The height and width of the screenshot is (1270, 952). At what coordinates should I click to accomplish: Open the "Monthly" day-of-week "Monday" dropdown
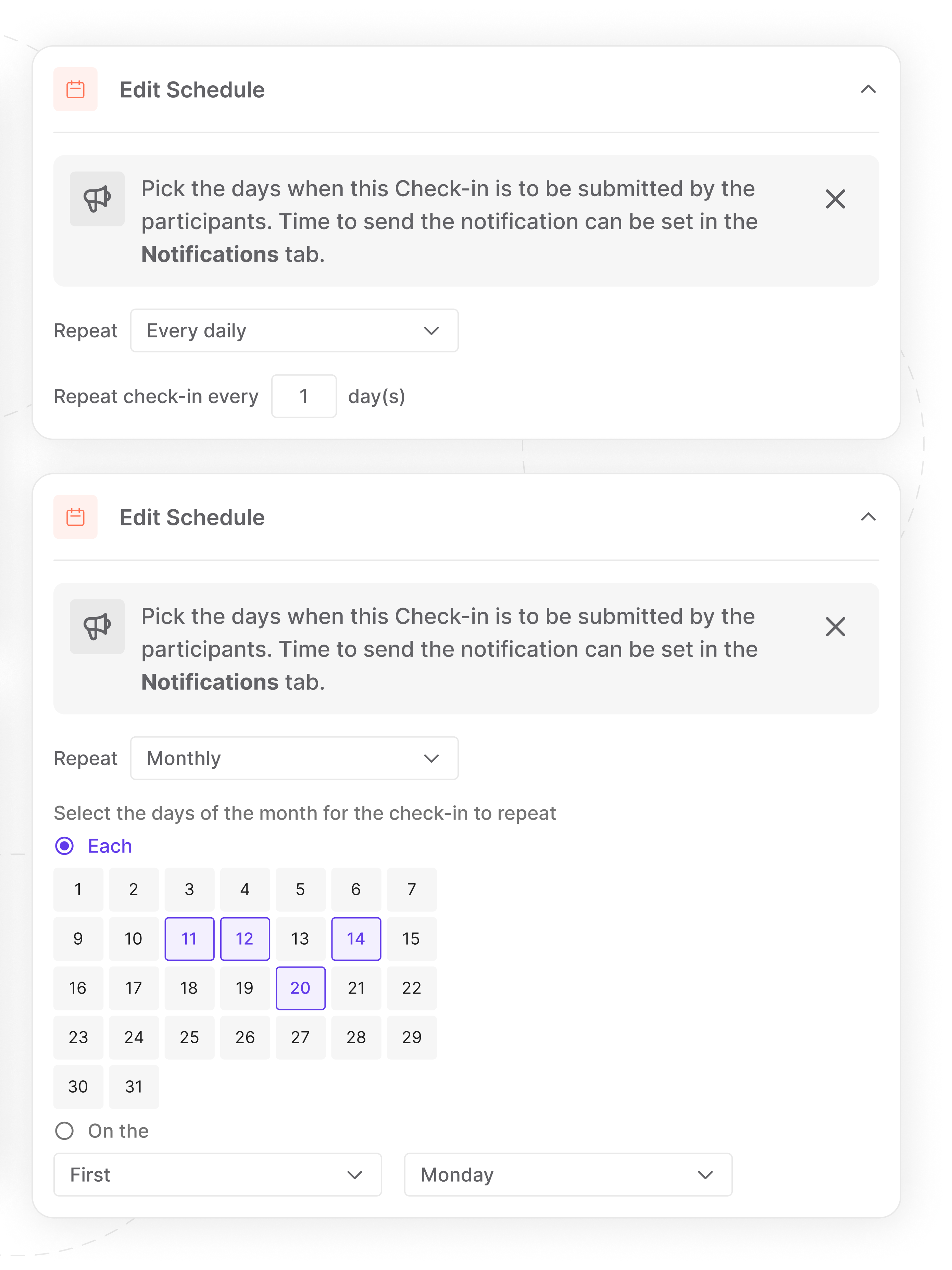tap(568, 1175)
